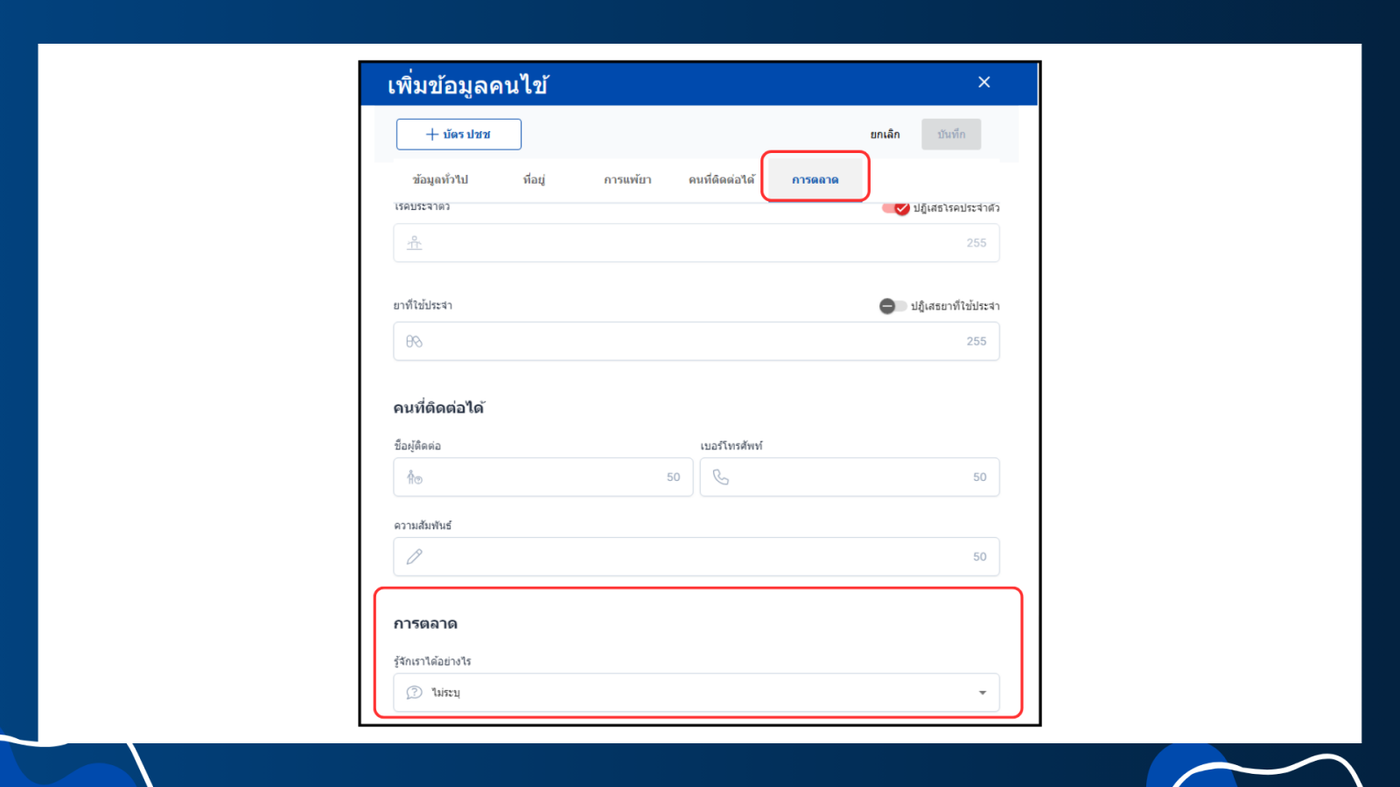Screen dimensions: 1400x787
Task: Click the เพิ่มข้อมูลคนไข้ dialog title
Action: (468, 85)
